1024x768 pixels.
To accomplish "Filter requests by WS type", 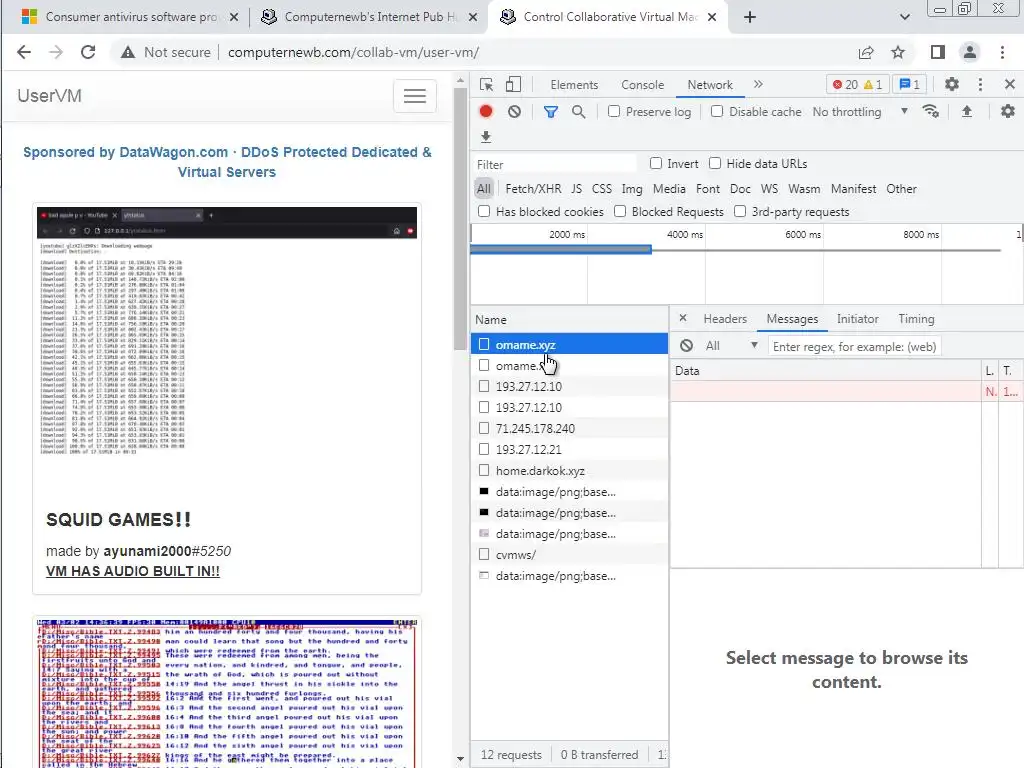I will pyautogui.click(x=769, y=189).
